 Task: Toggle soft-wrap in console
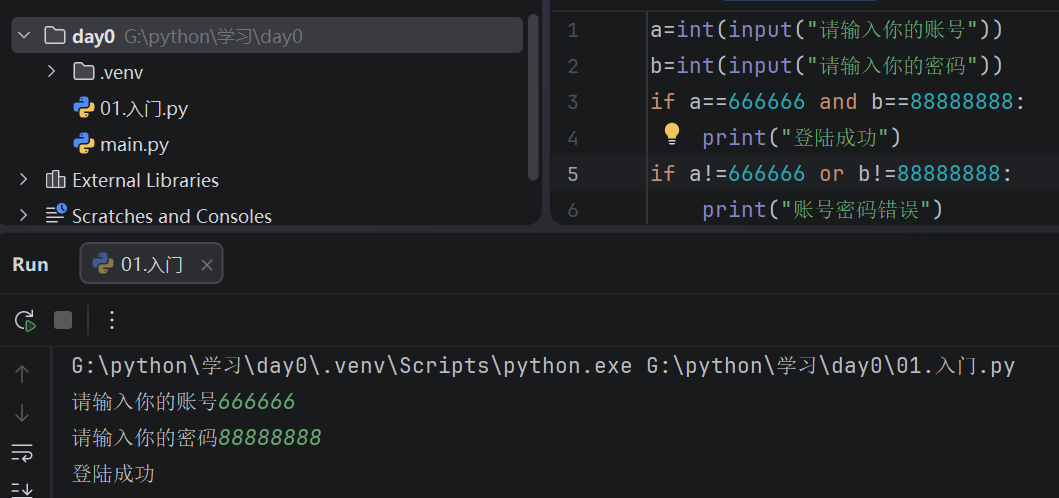point(22,452)
